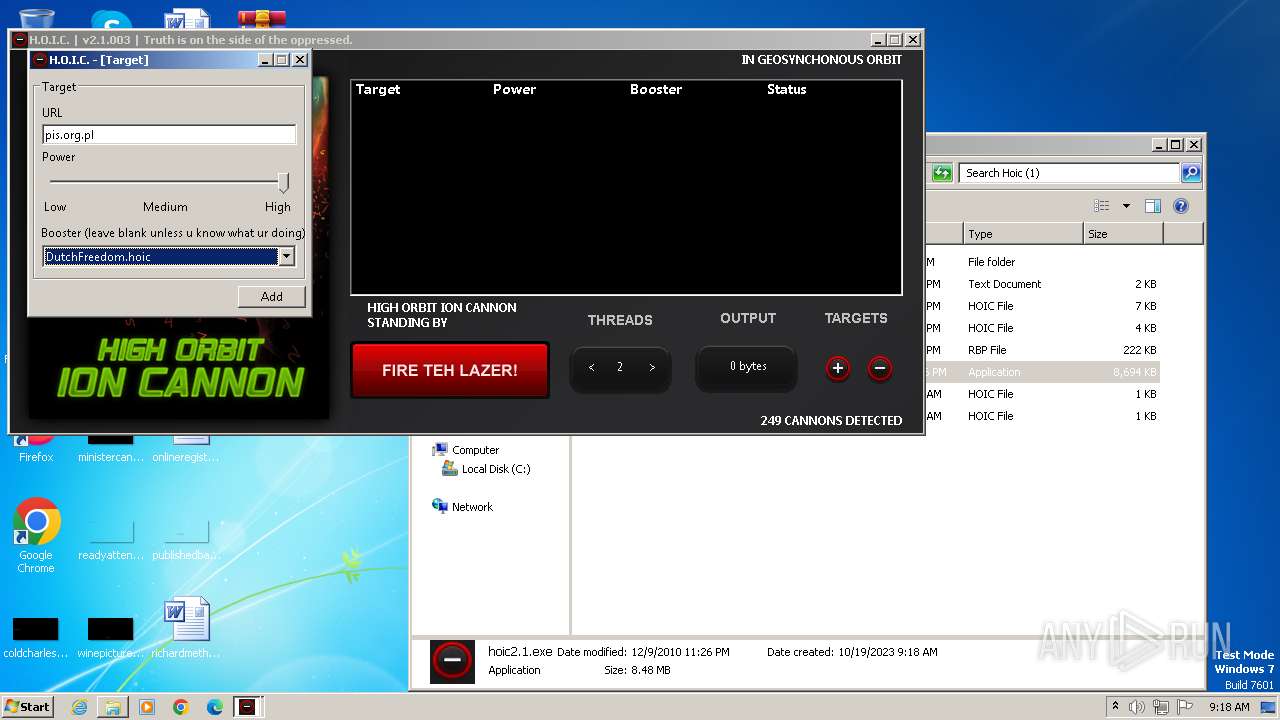Screen dimensions: 1280x720
Task: Toggle the Explorer preview pane icon
Action: pos(1153,206)
